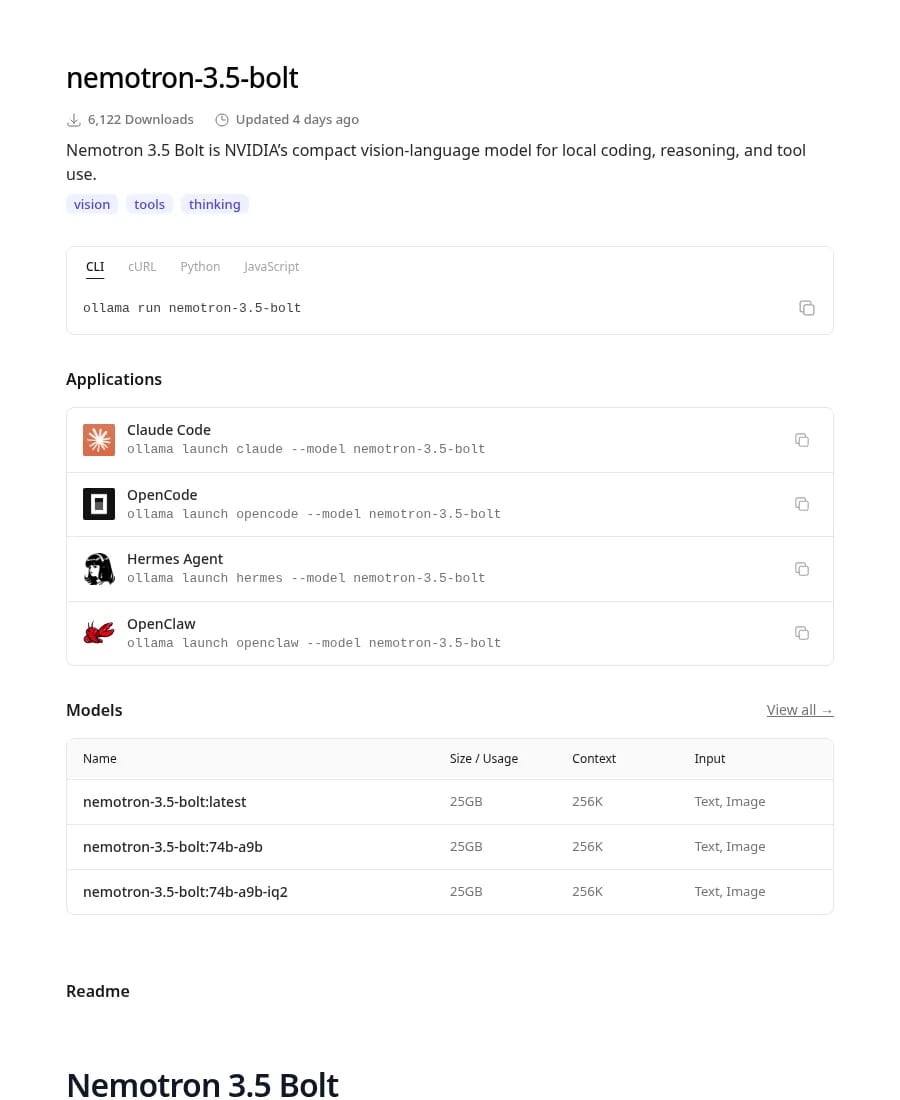
Task: Click the Claude Code app icon
Action: pos(99,440)
